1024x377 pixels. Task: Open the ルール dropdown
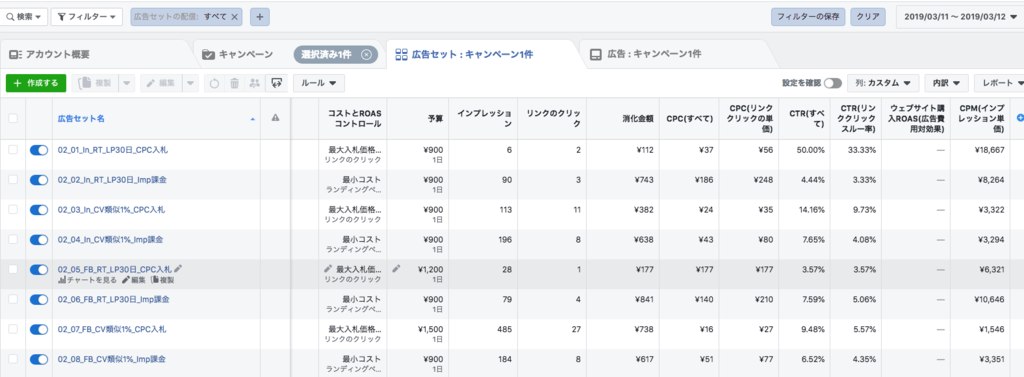point(319,83)
